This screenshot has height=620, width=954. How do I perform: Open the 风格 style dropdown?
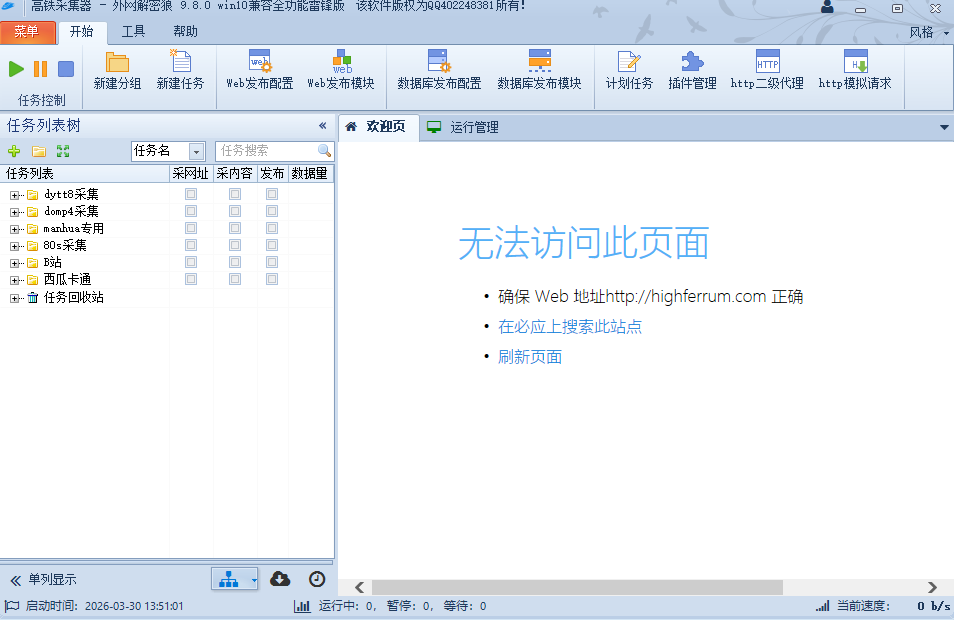pos(928,32)
